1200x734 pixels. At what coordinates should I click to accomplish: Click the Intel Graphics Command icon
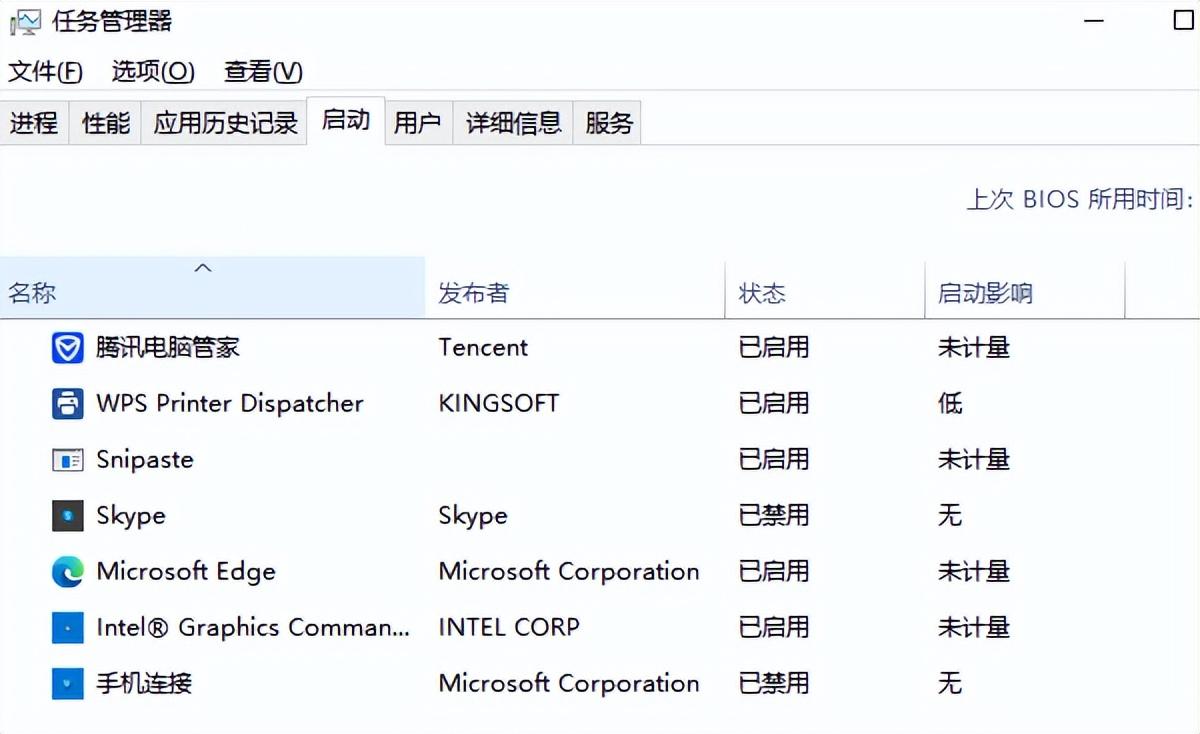point(67,628)
